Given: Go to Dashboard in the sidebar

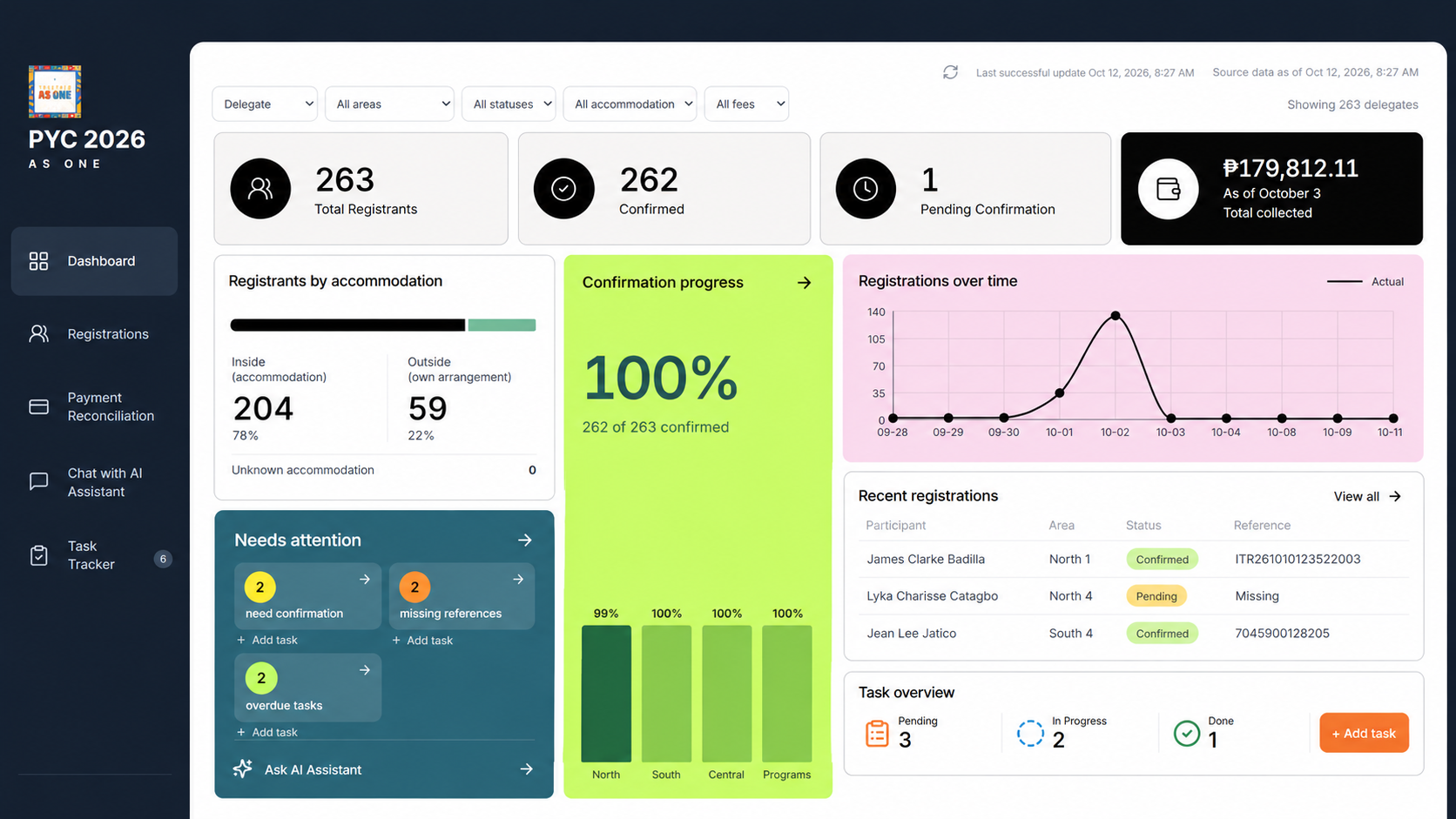Looking at the screenshot, I should pos(94,261).
